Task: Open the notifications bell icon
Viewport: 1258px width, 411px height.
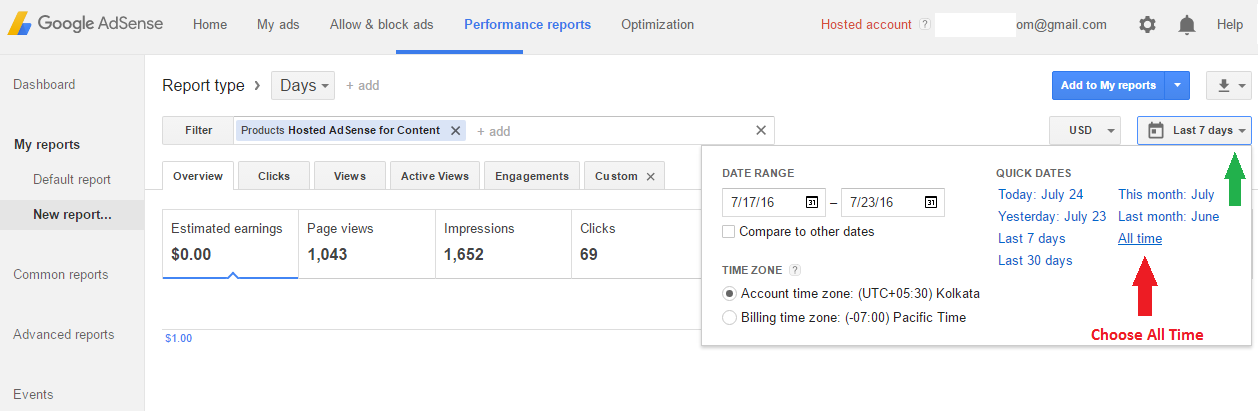Action: tap(1187, 24)
